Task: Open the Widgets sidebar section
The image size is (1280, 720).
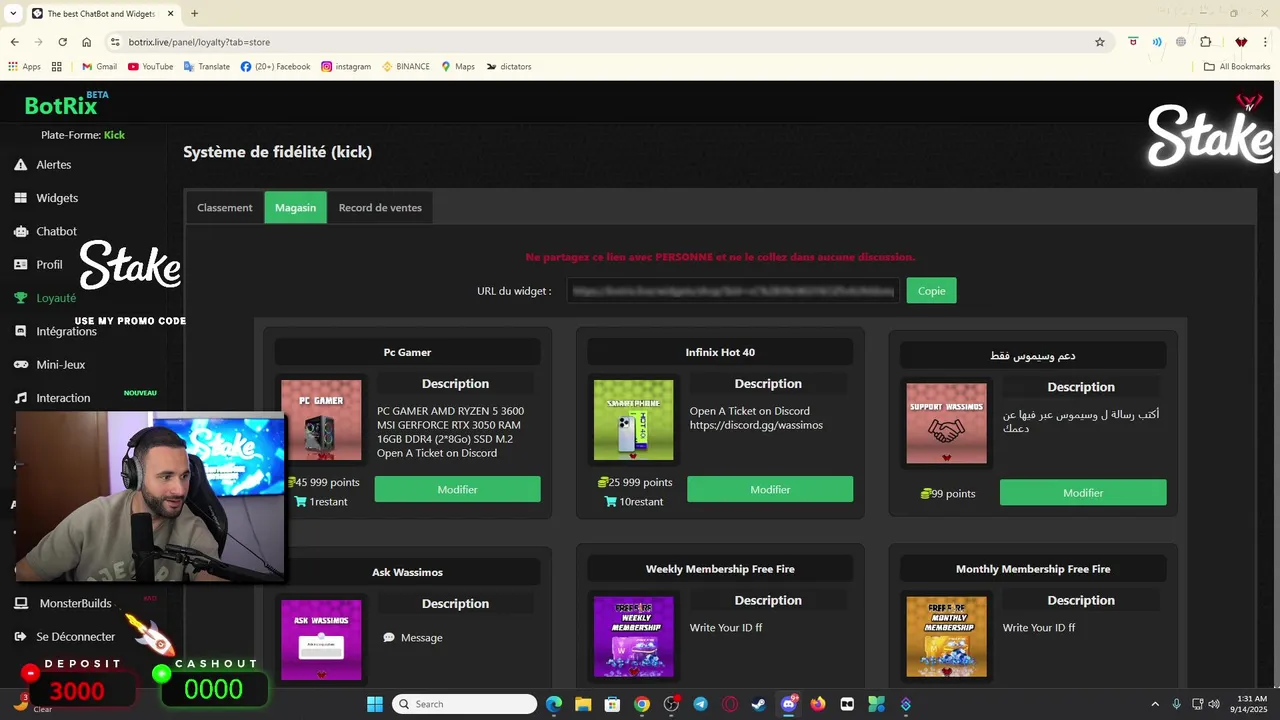Action: pyautogui.click(x=46, y=198)
